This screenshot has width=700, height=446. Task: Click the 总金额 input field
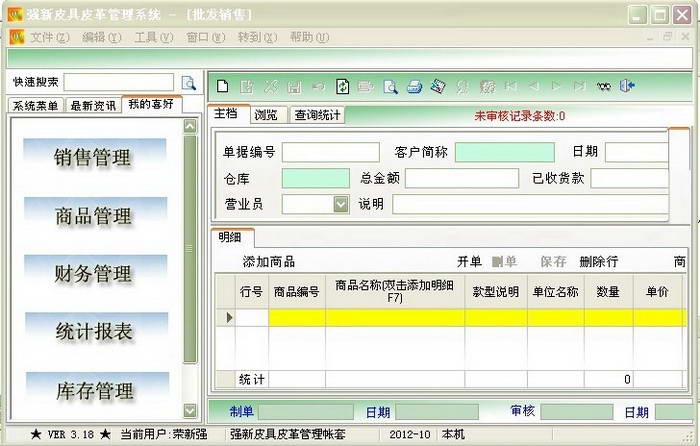pyautogui.click(x=462, y=179)
